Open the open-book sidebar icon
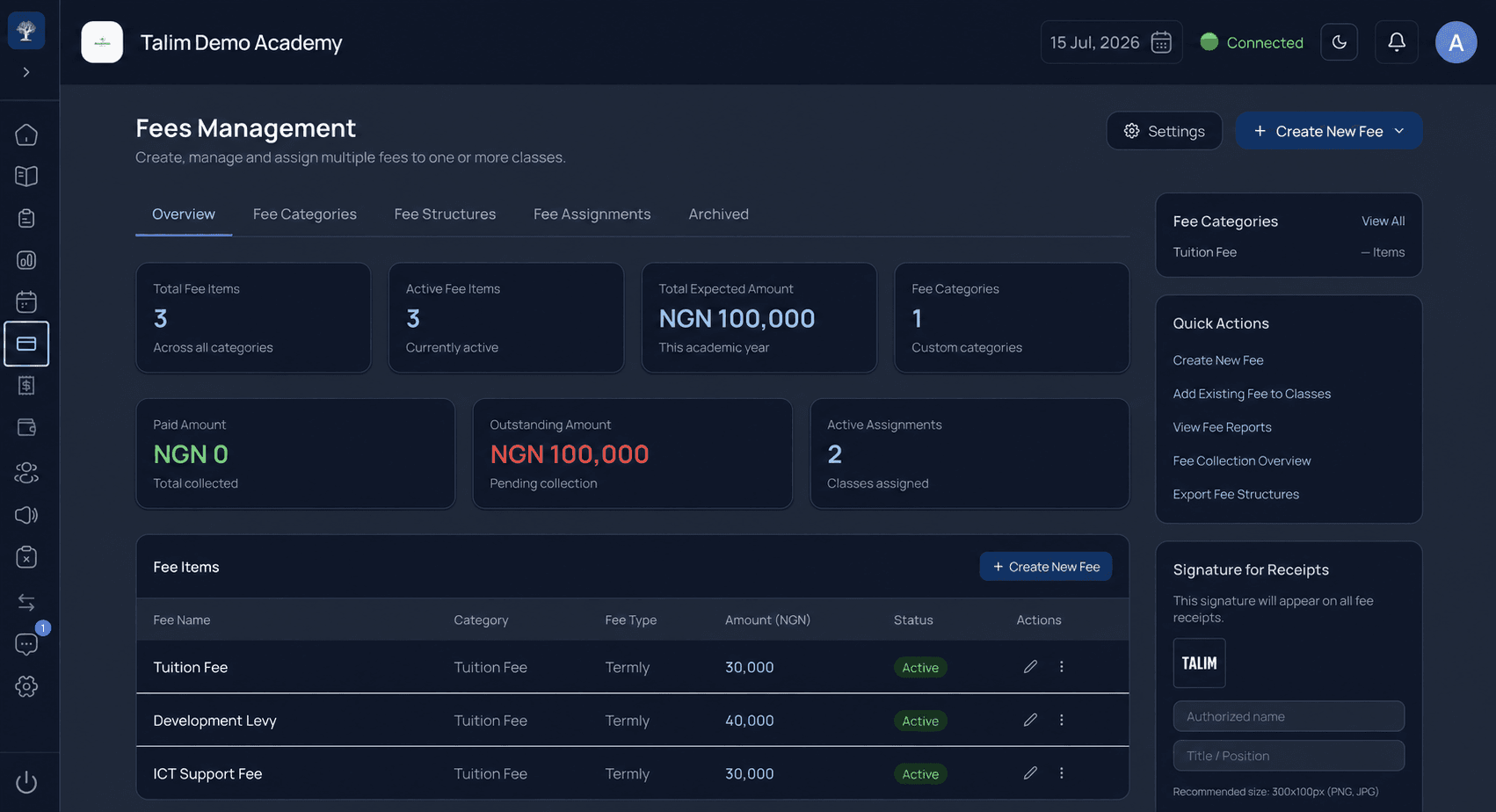1496x812 pixels. coord(26,177)
